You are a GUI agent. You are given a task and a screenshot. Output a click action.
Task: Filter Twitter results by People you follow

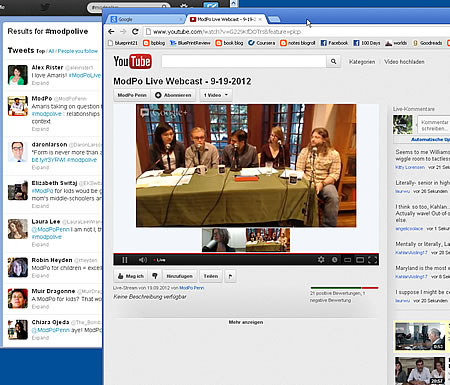(x=78, y=51)
